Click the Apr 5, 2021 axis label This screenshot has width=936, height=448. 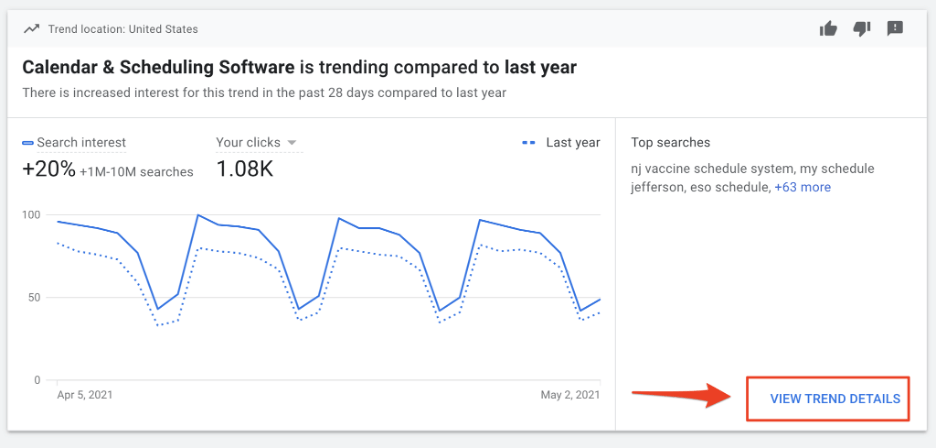tap(85, 395)
